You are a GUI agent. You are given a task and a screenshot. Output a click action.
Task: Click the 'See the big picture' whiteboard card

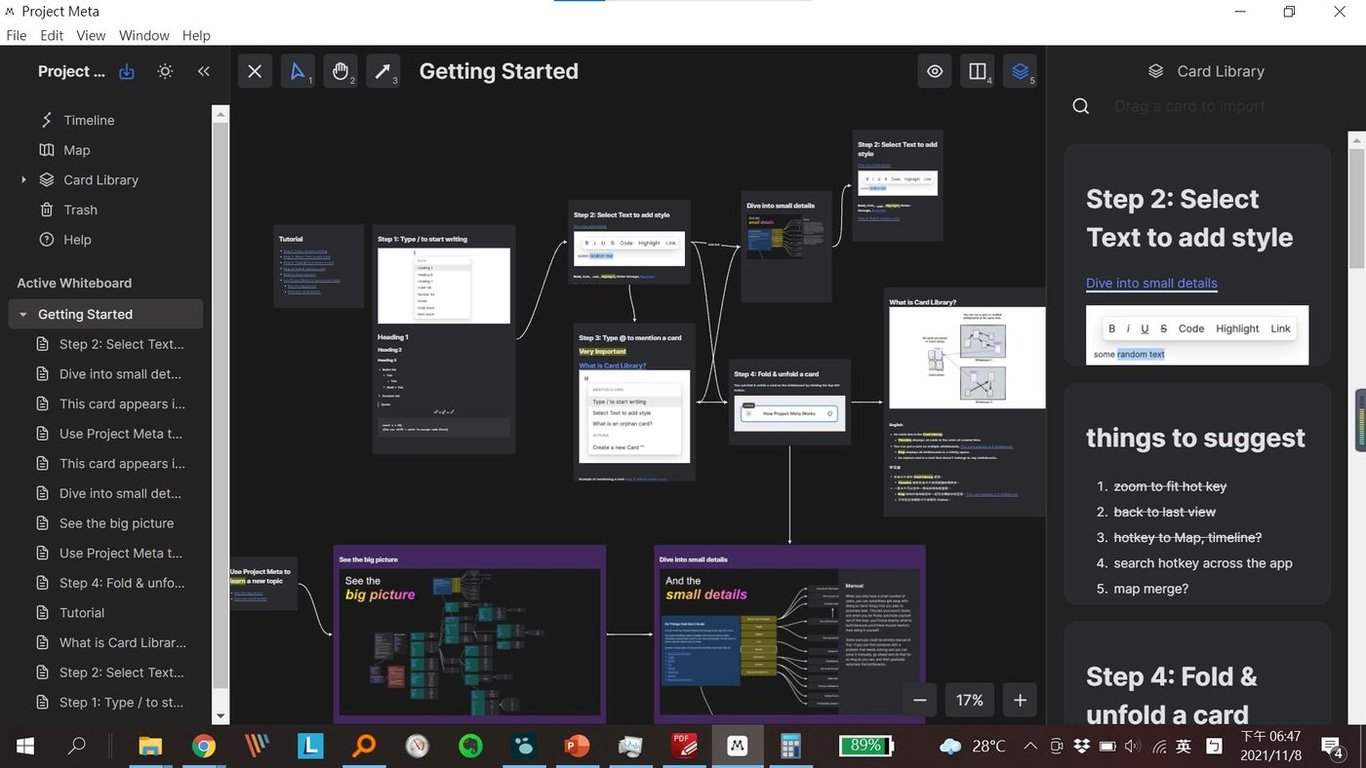click(469, 634)
